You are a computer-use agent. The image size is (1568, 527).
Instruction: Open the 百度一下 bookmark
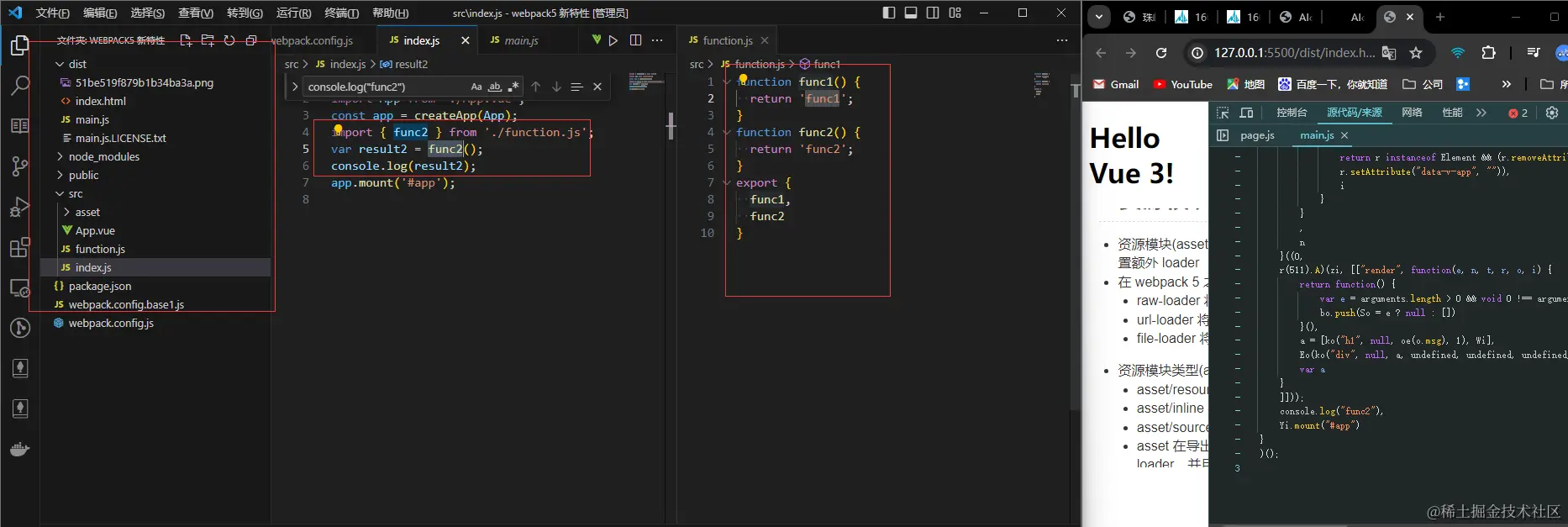click(1333, 84)
